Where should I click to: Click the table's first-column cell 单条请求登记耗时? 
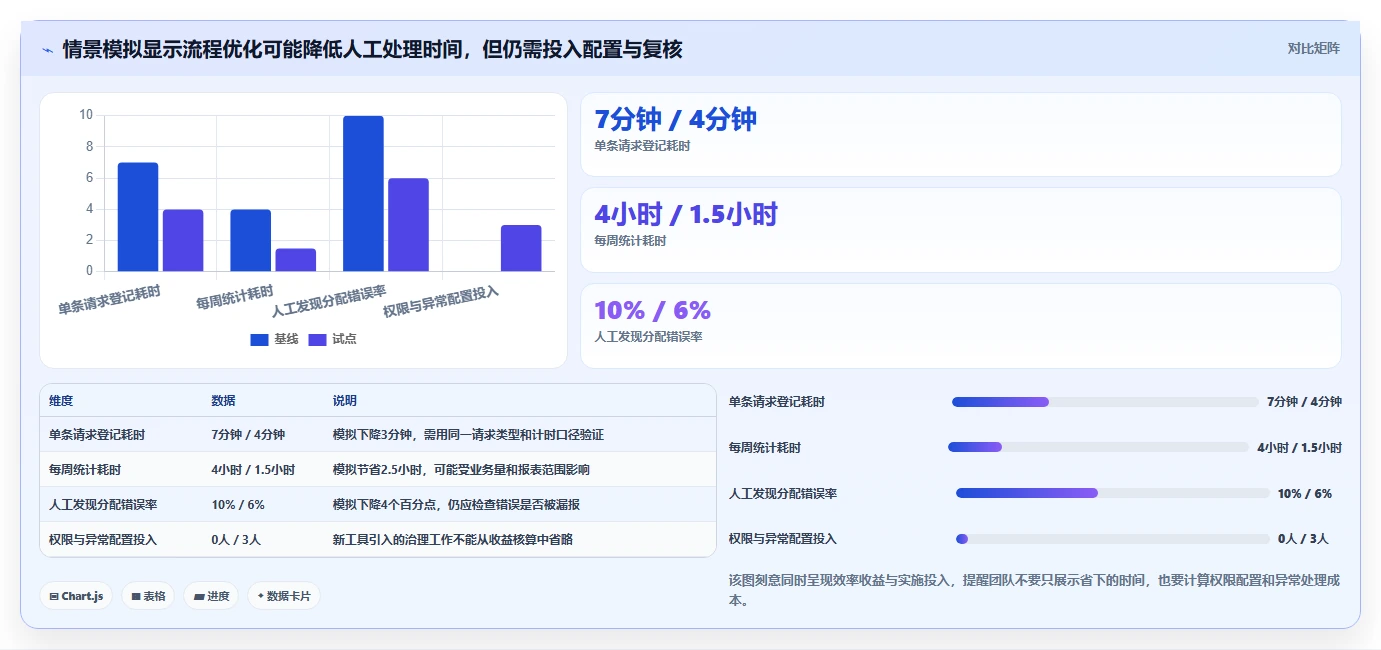coord(97,435)
